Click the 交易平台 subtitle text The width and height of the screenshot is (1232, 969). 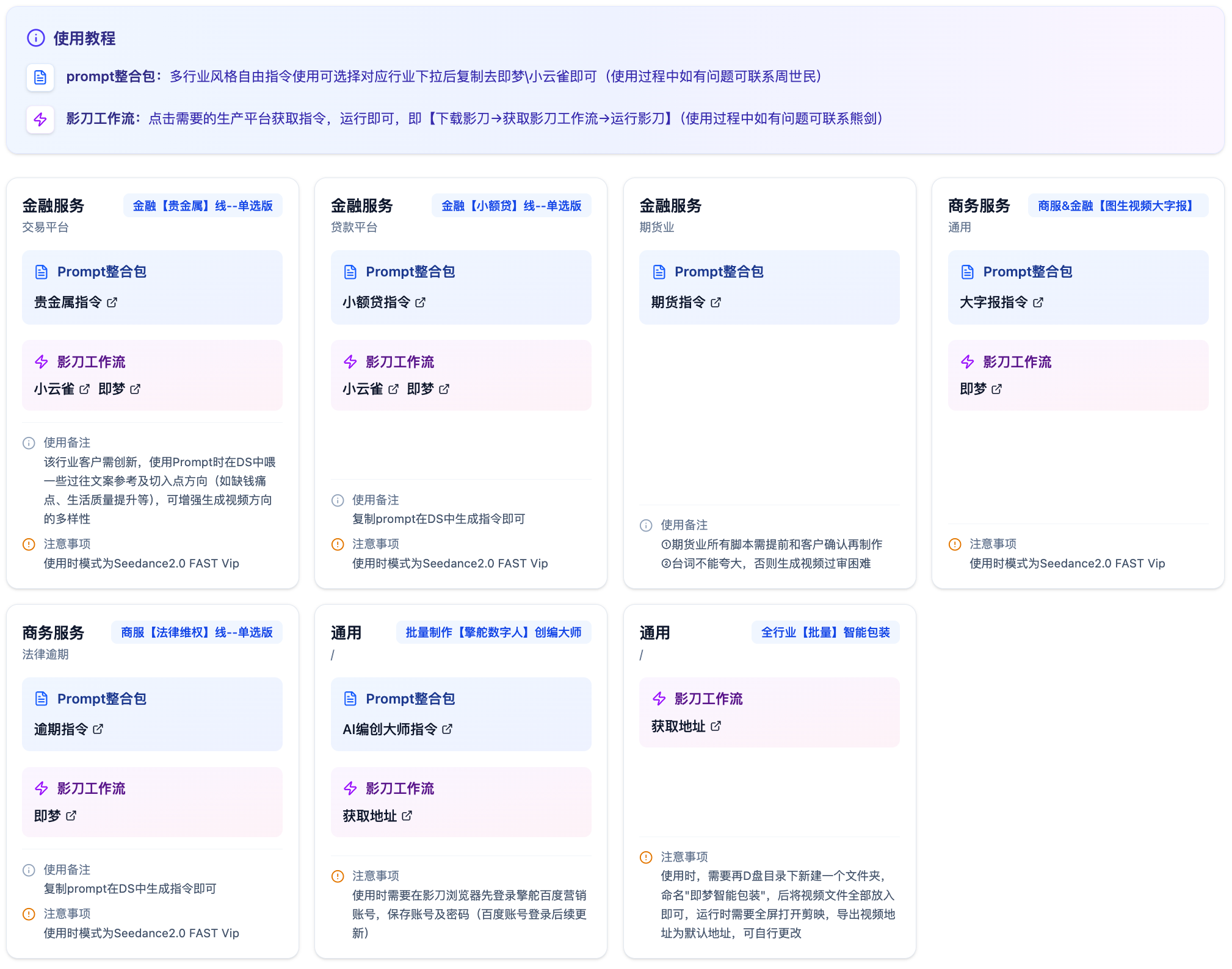coord(46,227)
